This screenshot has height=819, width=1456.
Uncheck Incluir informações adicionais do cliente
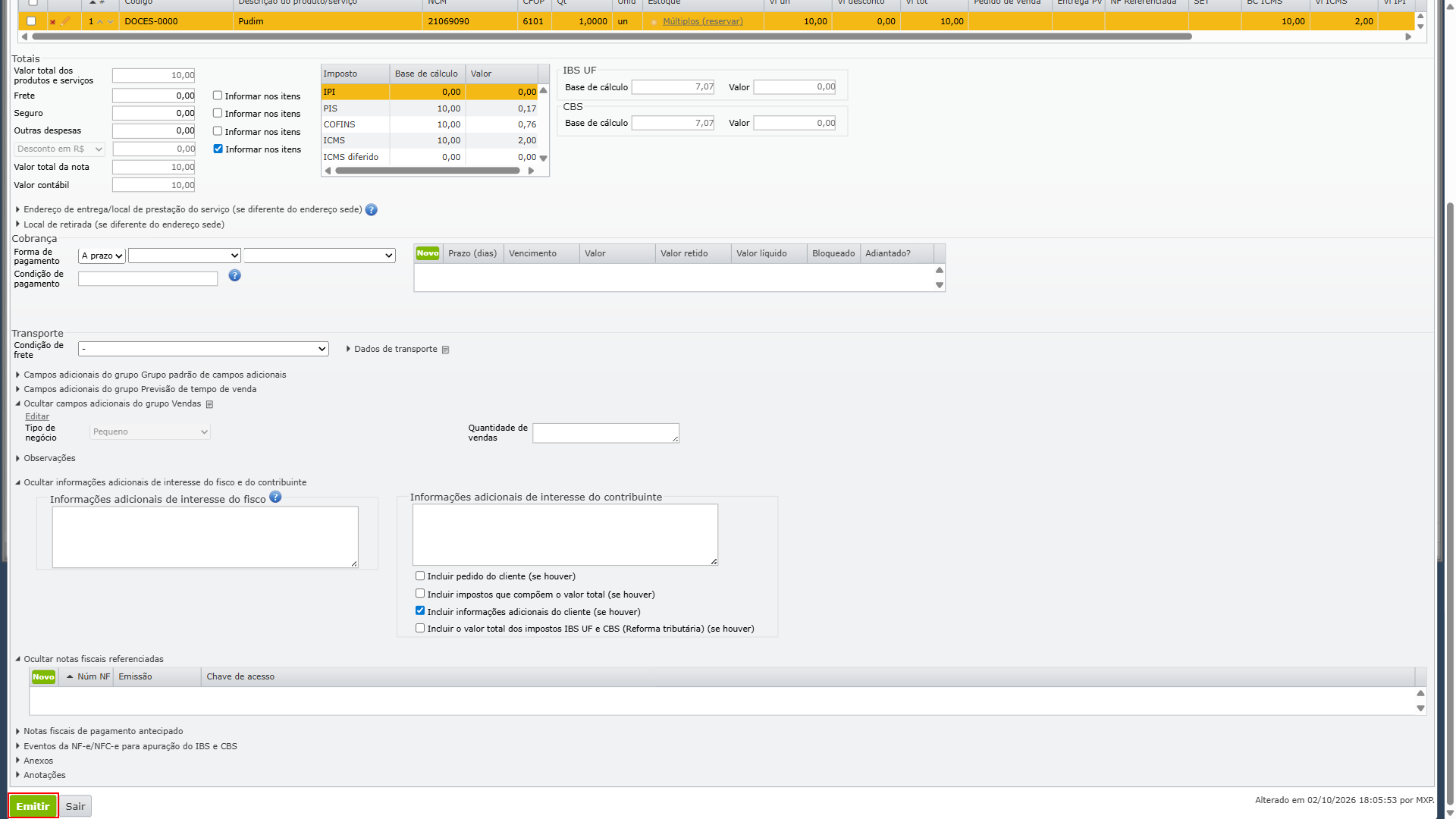(420, 611)
